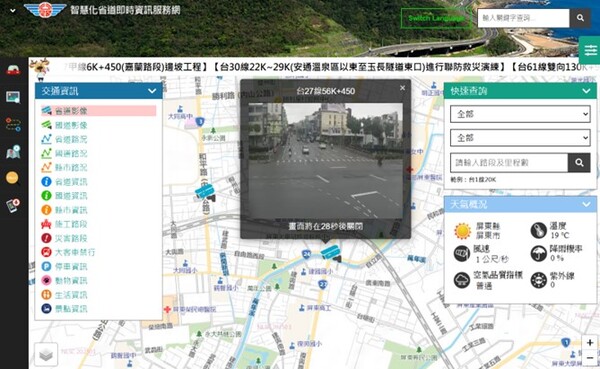Open the upper 全部 dropdown in 快速查詢

[x=520, y=114]
